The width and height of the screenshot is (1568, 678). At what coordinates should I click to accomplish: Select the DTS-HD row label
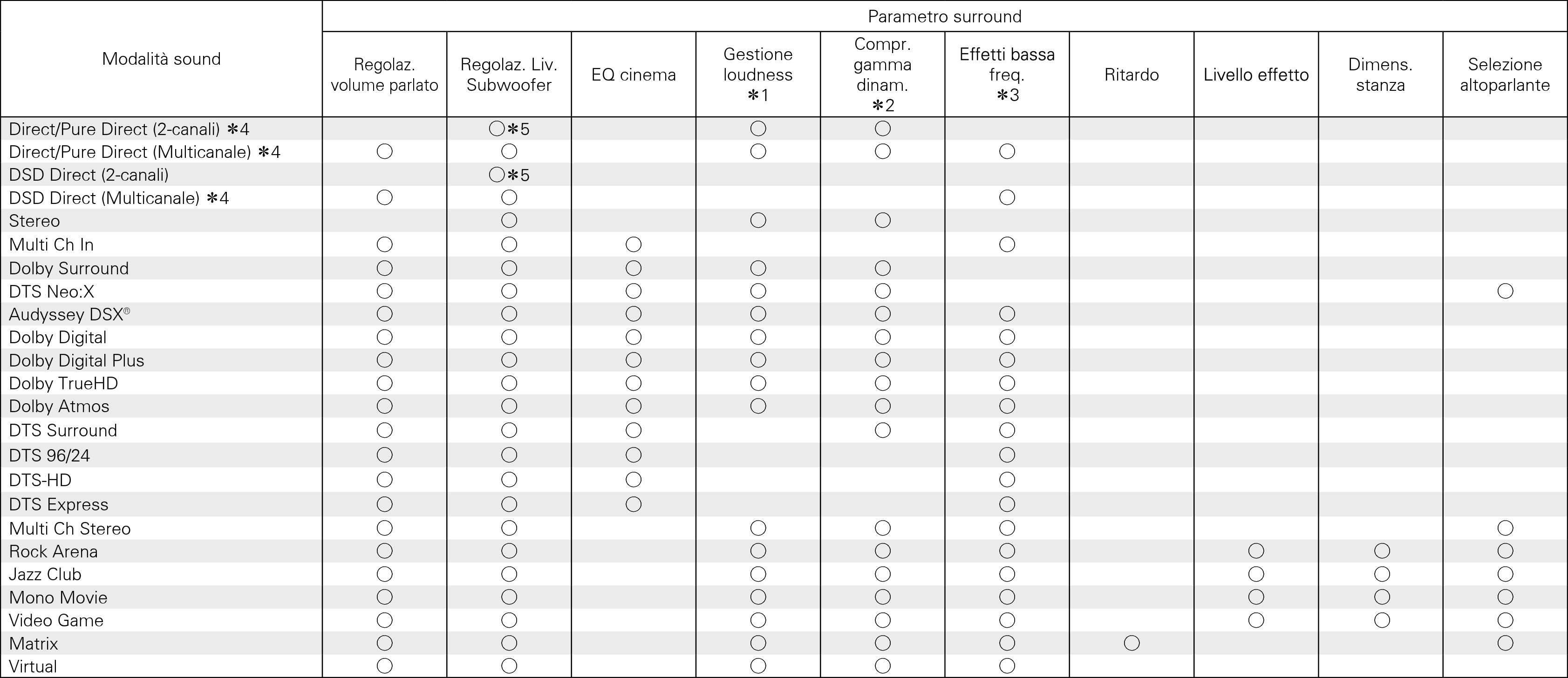click(40, 480)
